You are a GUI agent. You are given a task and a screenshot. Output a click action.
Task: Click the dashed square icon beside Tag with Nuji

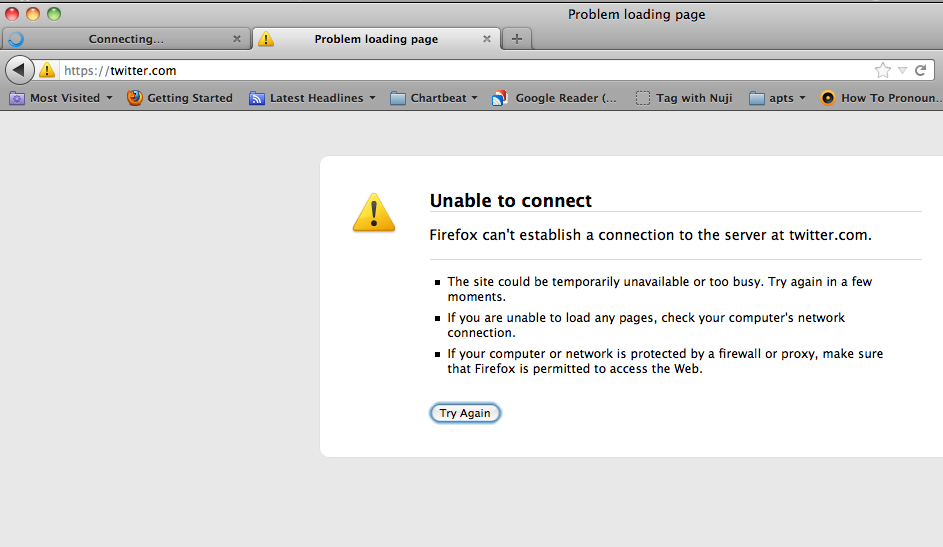643,98
